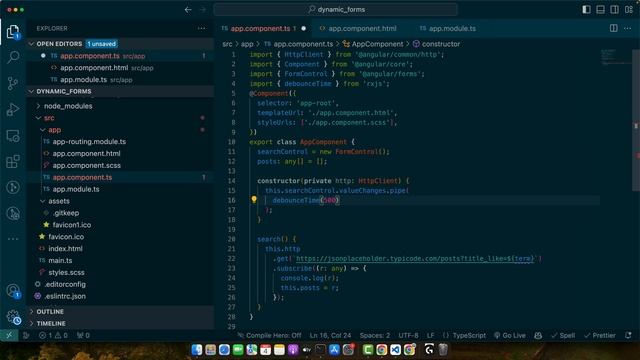This screenshot has height=360, width=640.
Task: Toggle Compile Hero Off status
Action: tap(270, 336)
